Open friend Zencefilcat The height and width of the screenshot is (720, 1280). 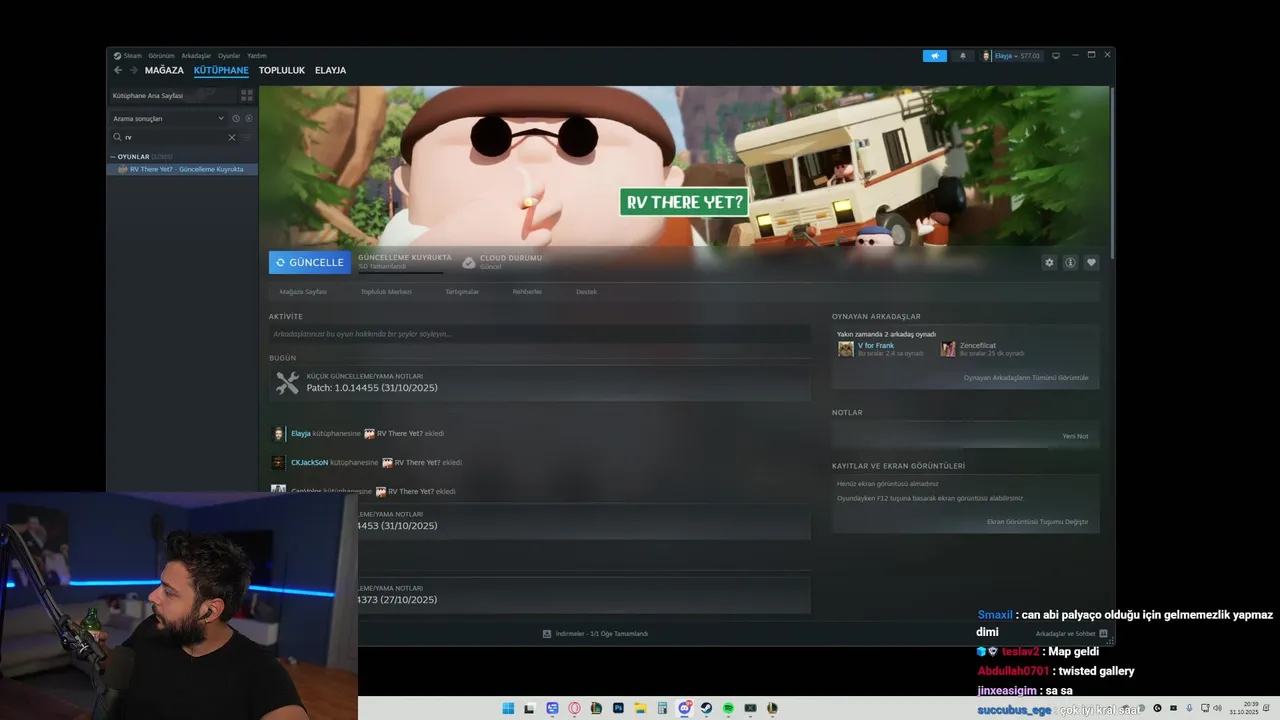coord(978,346)
